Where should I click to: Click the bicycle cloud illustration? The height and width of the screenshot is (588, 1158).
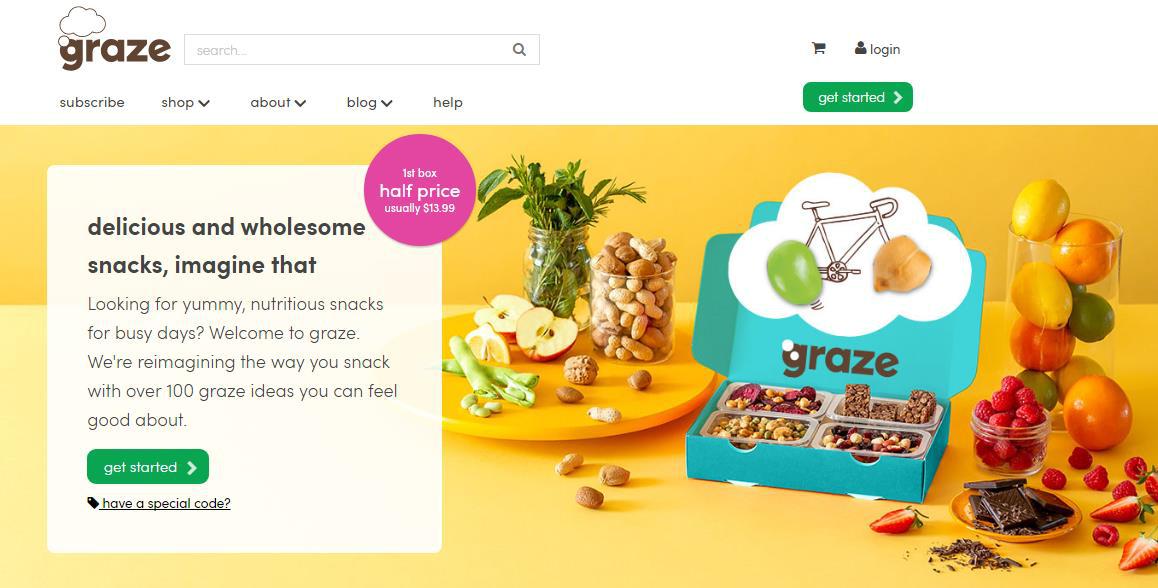click(x=849, y=250)
